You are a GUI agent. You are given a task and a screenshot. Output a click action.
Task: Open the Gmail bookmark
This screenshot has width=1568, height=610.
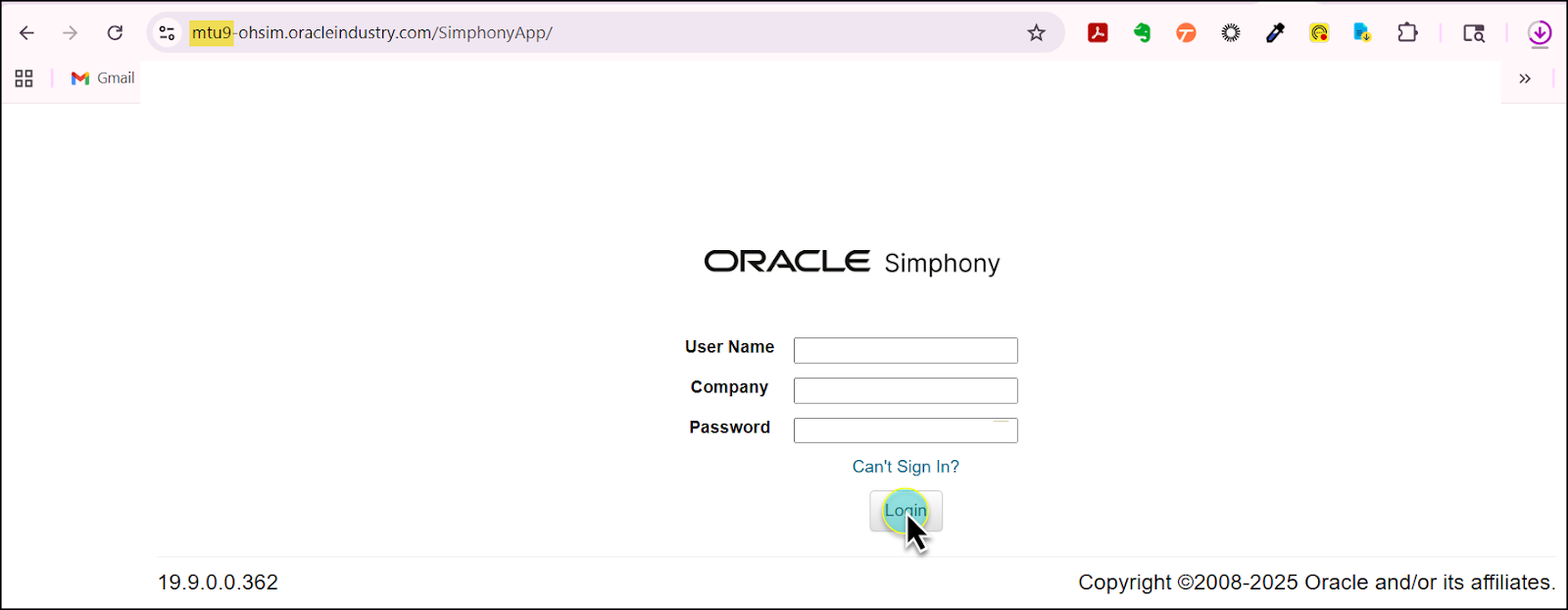tap(103, 78)
